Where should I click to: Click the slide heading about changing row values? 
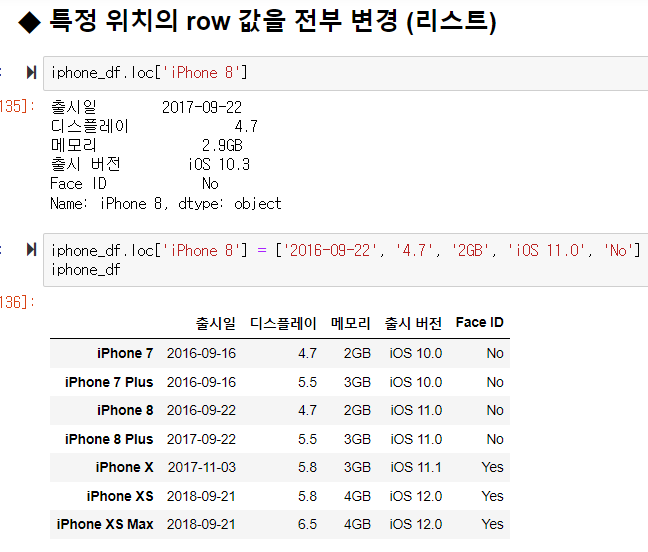click(x=257, y=21)
